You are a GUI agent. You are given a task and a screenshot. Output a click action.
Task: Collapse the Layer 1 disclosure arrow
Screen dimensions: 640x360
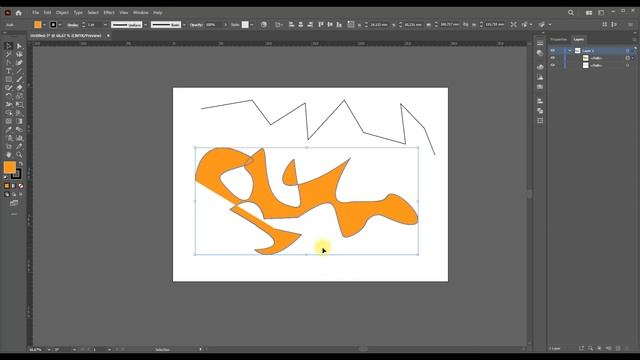[x=570, y=51]
